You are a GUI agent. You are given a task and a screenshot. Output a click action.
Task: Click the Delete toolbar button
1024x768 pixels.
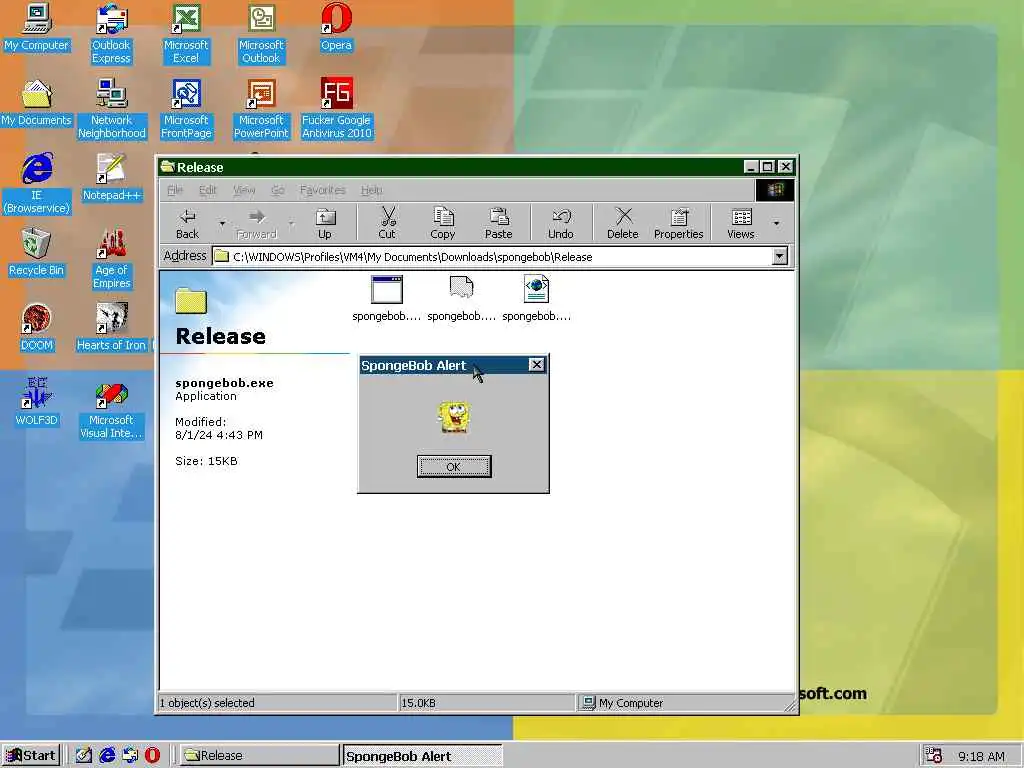[x=622, y=223]
